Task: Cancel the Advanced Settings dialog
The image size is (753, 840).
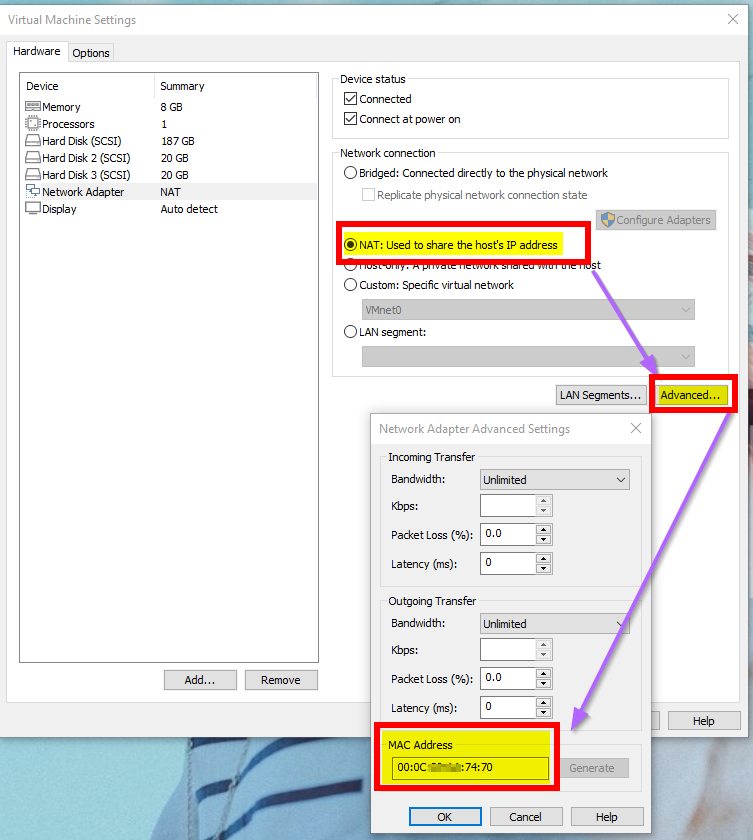Action: click(x=526, y=816)
